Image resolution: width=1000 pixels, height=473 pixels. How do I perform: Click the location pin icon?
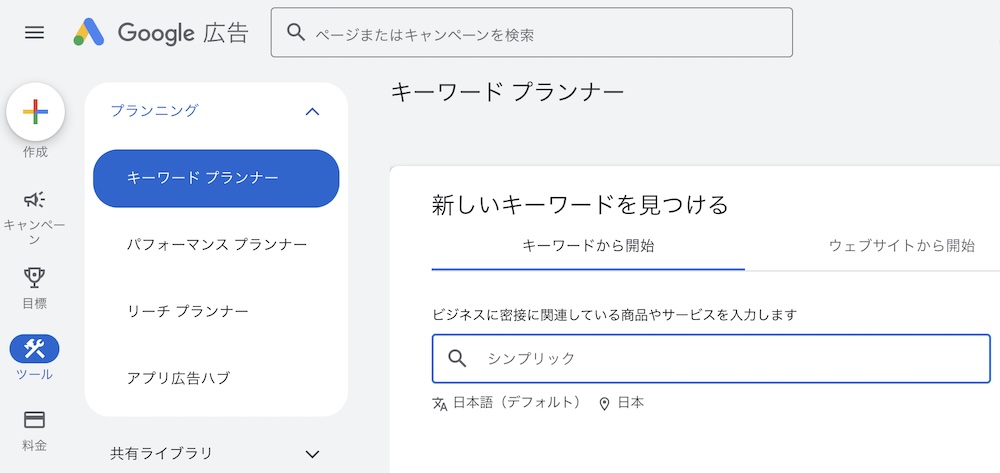point(604,404)
